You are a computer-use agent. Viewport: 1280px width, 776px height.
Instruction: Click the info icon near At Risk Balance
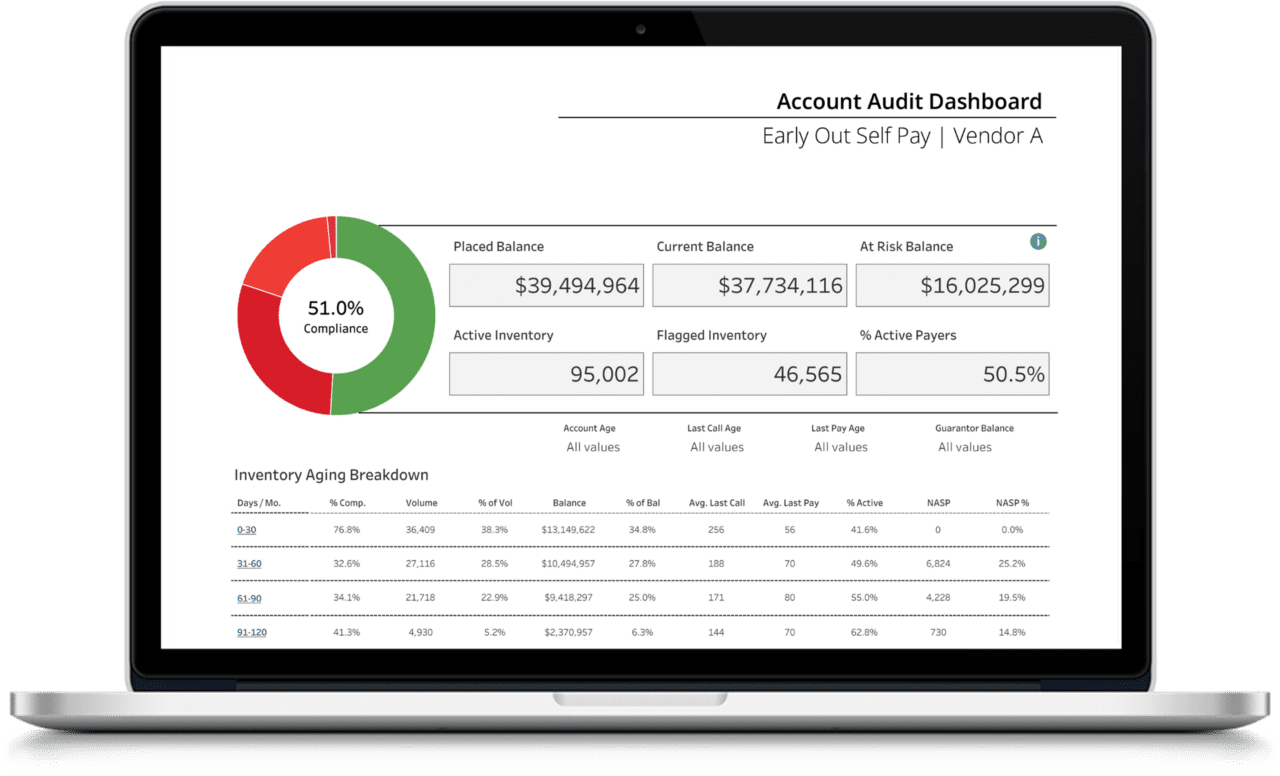(x=1038, y=241)
